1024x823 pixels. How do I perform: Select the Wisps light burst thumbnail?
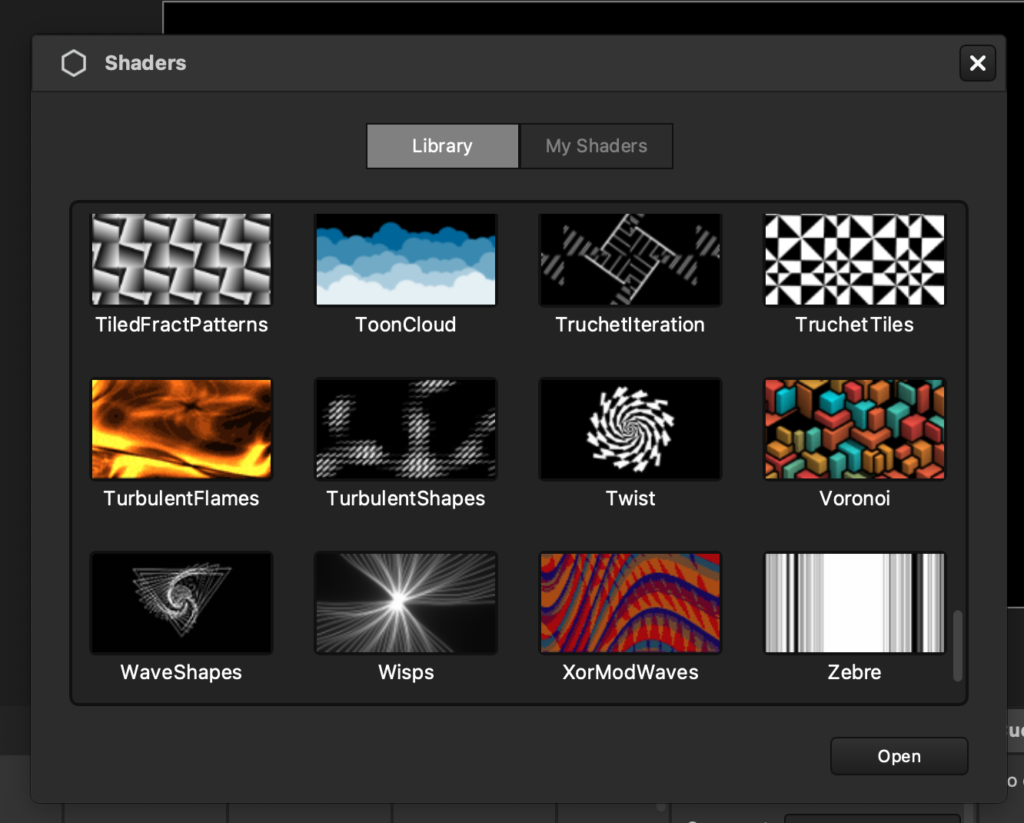[406, 603]
